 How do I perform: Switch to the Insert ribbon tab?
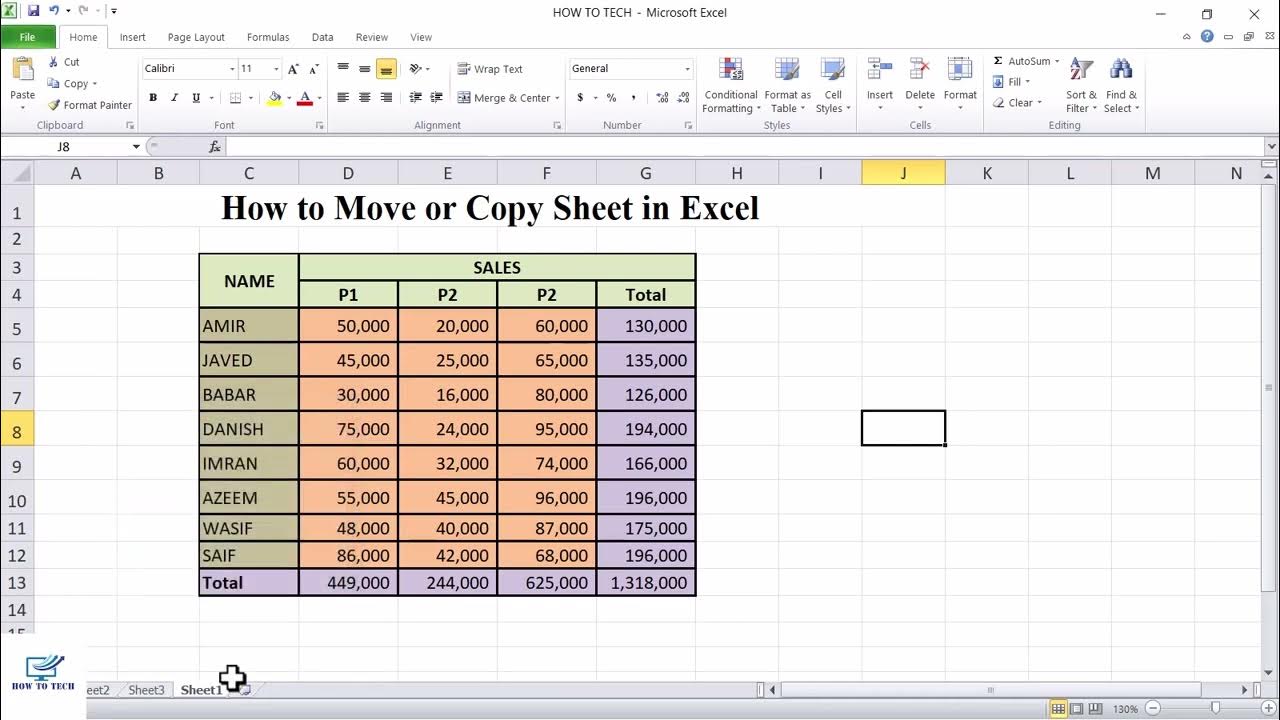tap(132, 37)
